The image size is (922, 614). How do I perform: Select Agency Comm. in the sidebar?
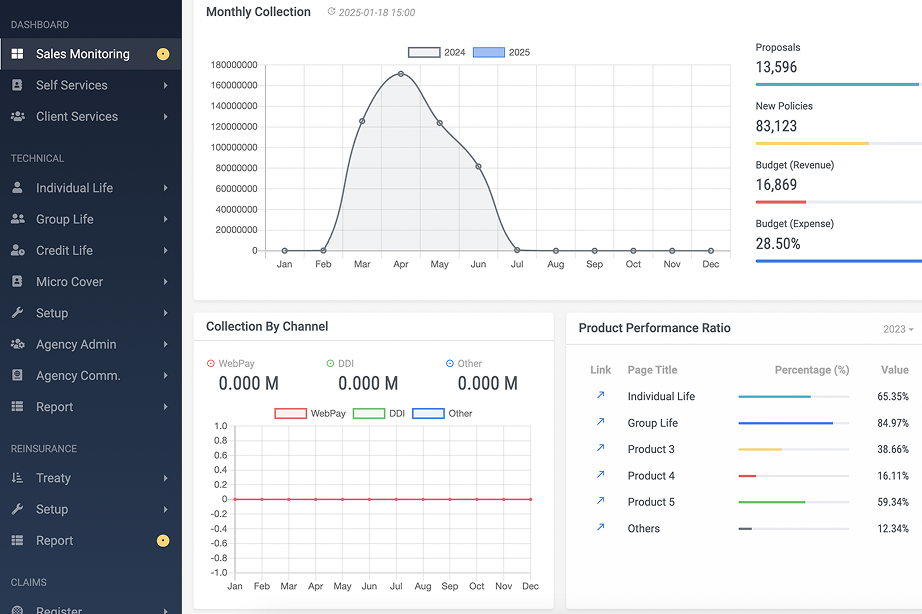78,376
